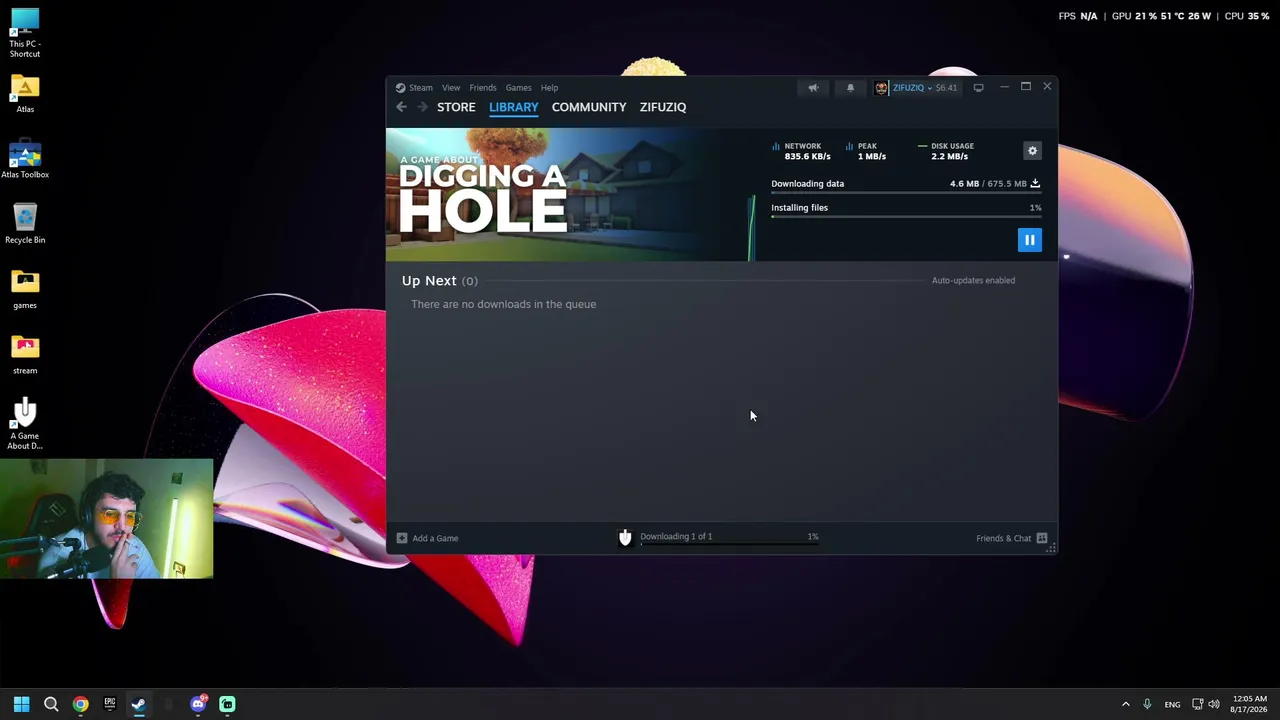Click the microphone icon in system tray
The width and height of the screenshot is (1280, 720).
(1147, 704)
